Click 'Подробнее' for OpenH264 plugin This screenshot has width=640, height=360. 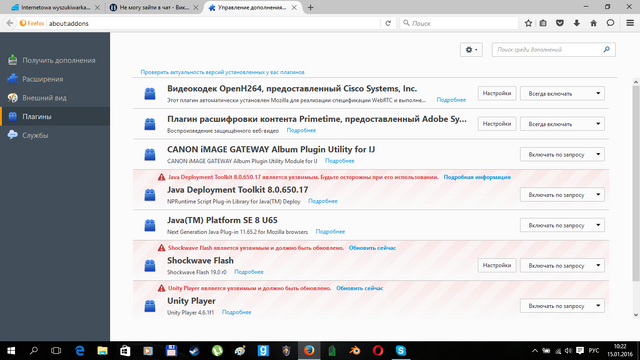coord(451,100)
